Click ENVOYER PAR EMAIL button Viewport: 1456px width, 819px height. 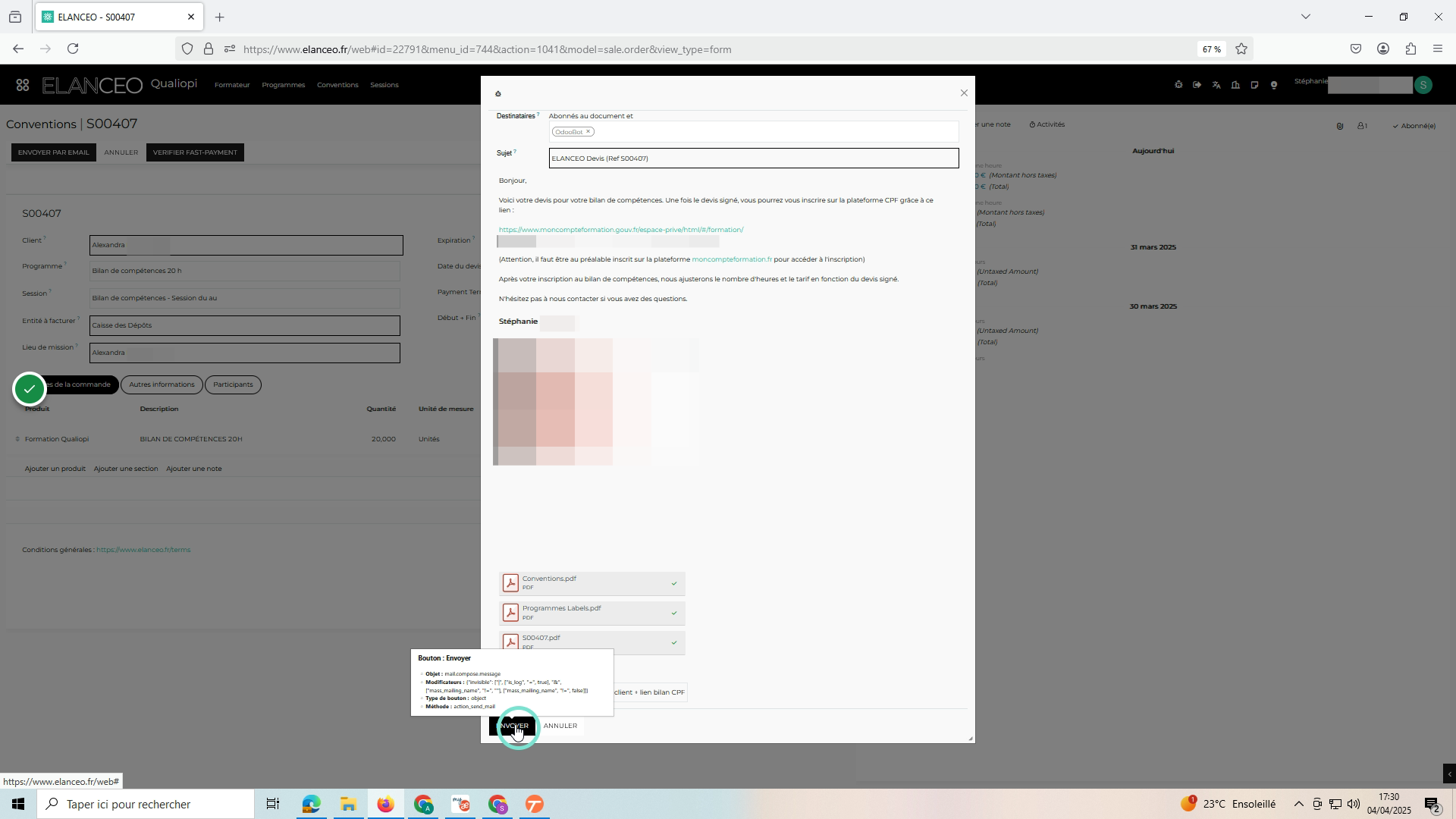(x=53, y=152)
